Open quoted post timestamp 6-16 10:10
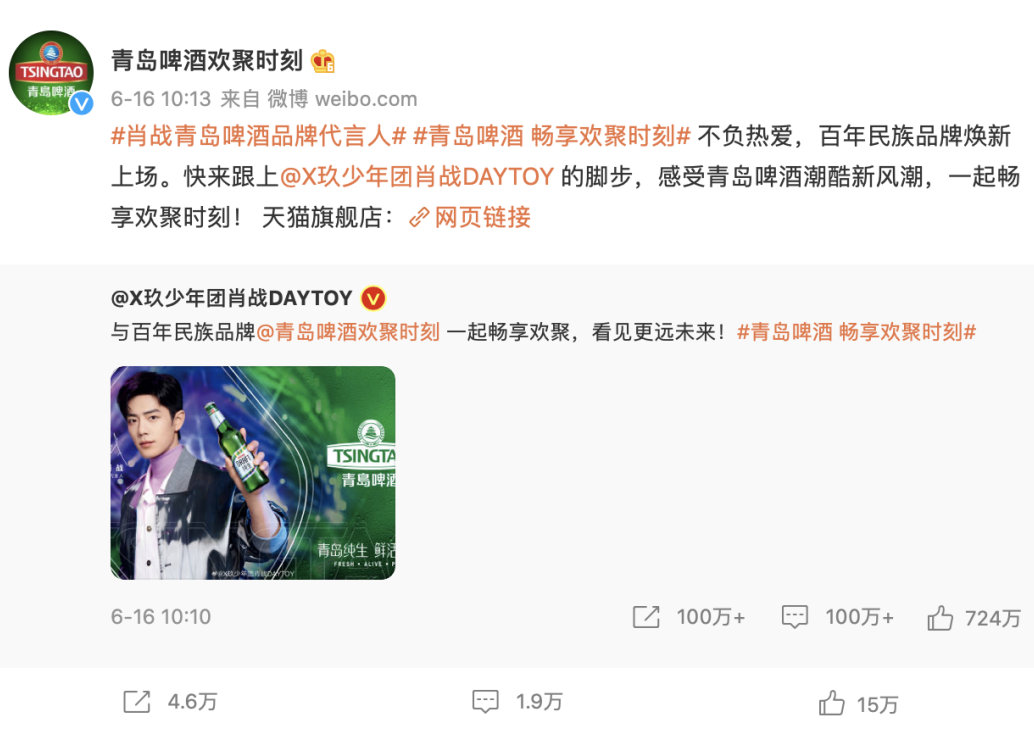 [161, 617]
